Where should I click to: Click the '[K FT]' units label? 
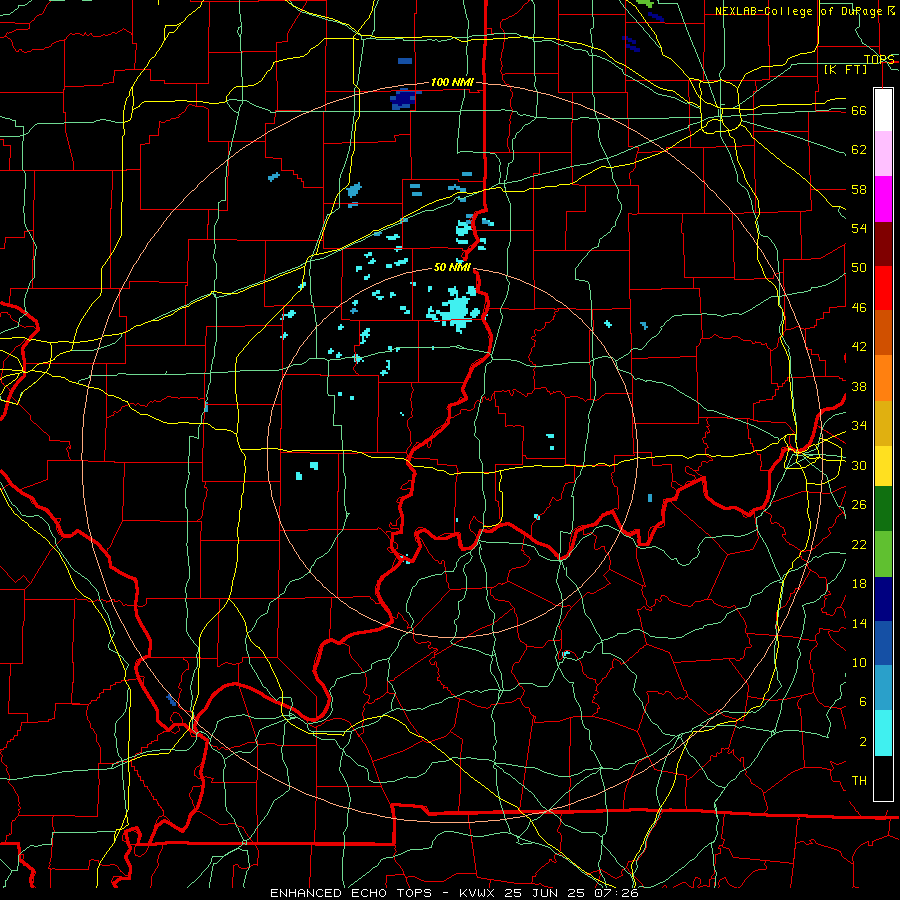(x=845, y=70)
